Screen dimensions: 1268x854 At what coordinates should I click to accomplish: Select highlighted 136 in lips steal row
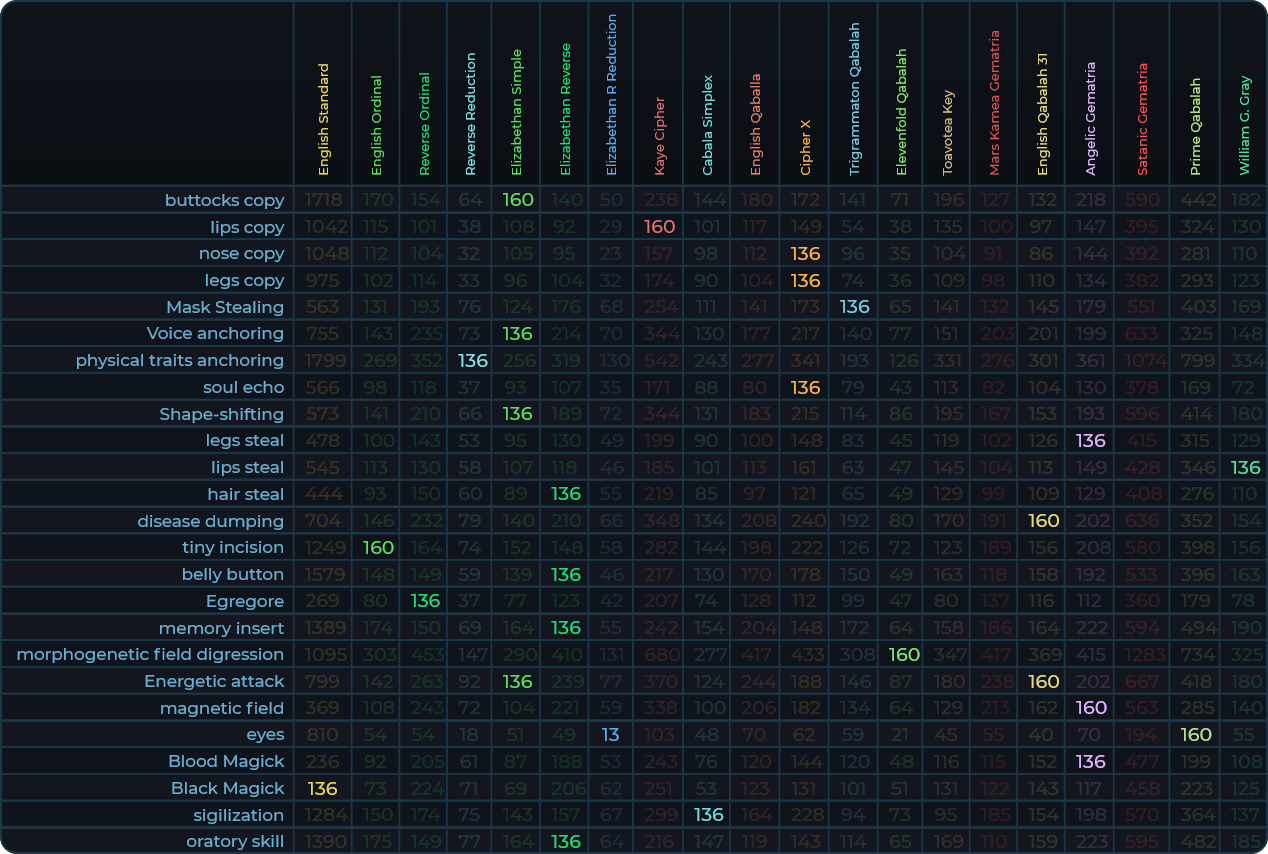pos(1245,467)
